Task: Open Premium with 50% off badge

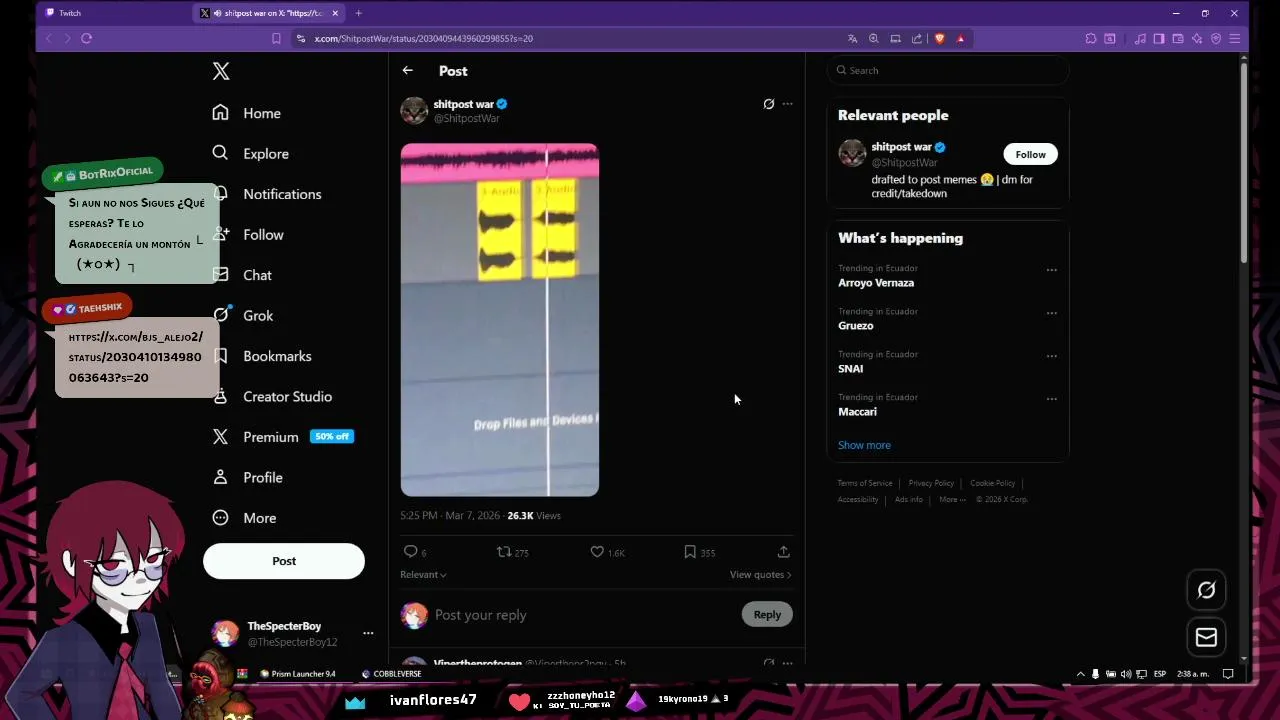Action: point(283,437)
